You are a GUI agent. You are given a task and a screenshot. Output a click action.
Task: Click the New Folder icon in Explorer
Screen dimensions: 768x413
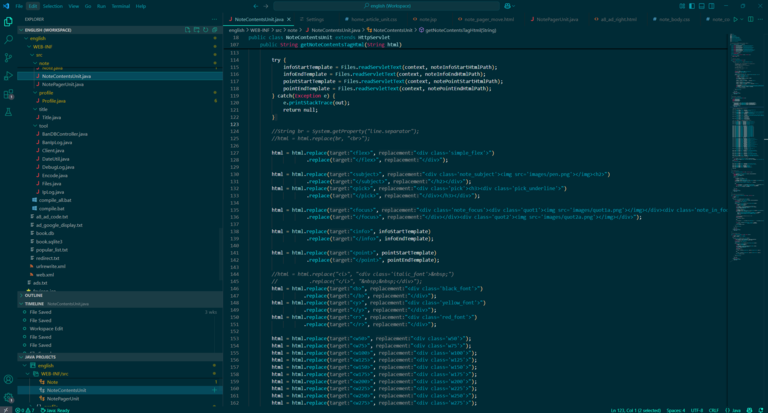click(196, 30)
